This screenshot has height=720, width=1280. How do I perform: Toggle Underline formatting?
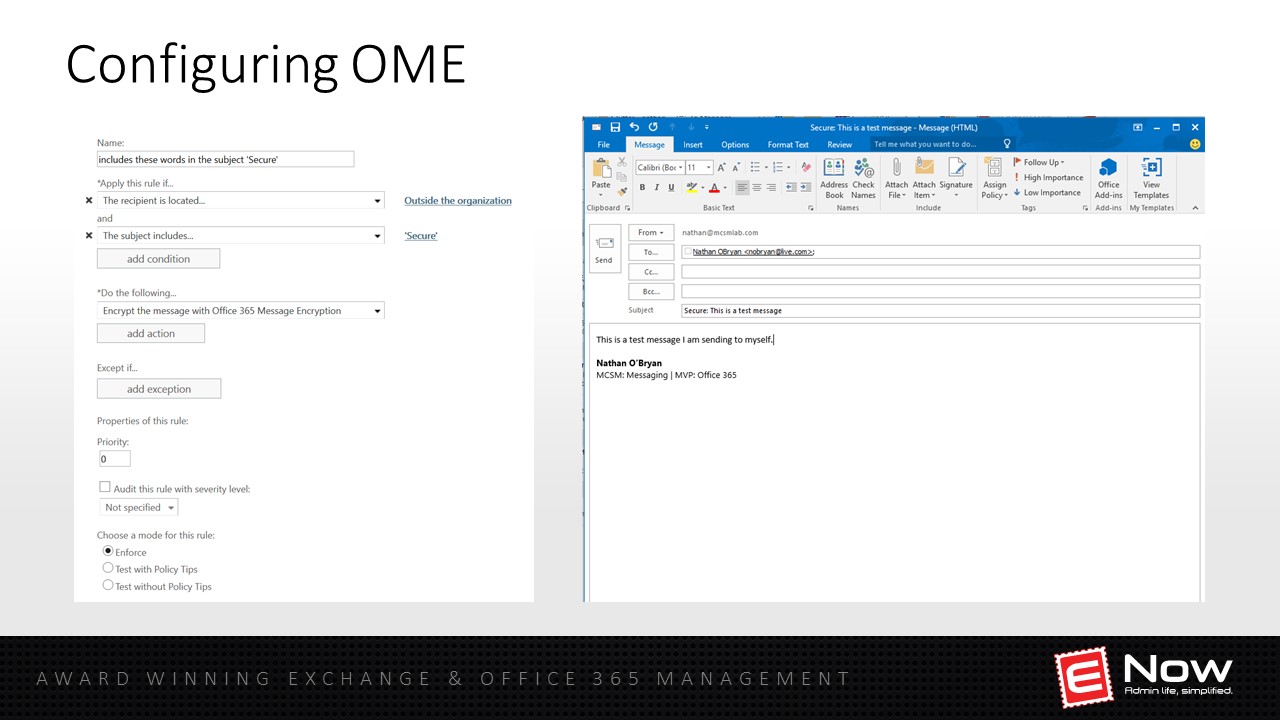[x=671, y=187]
